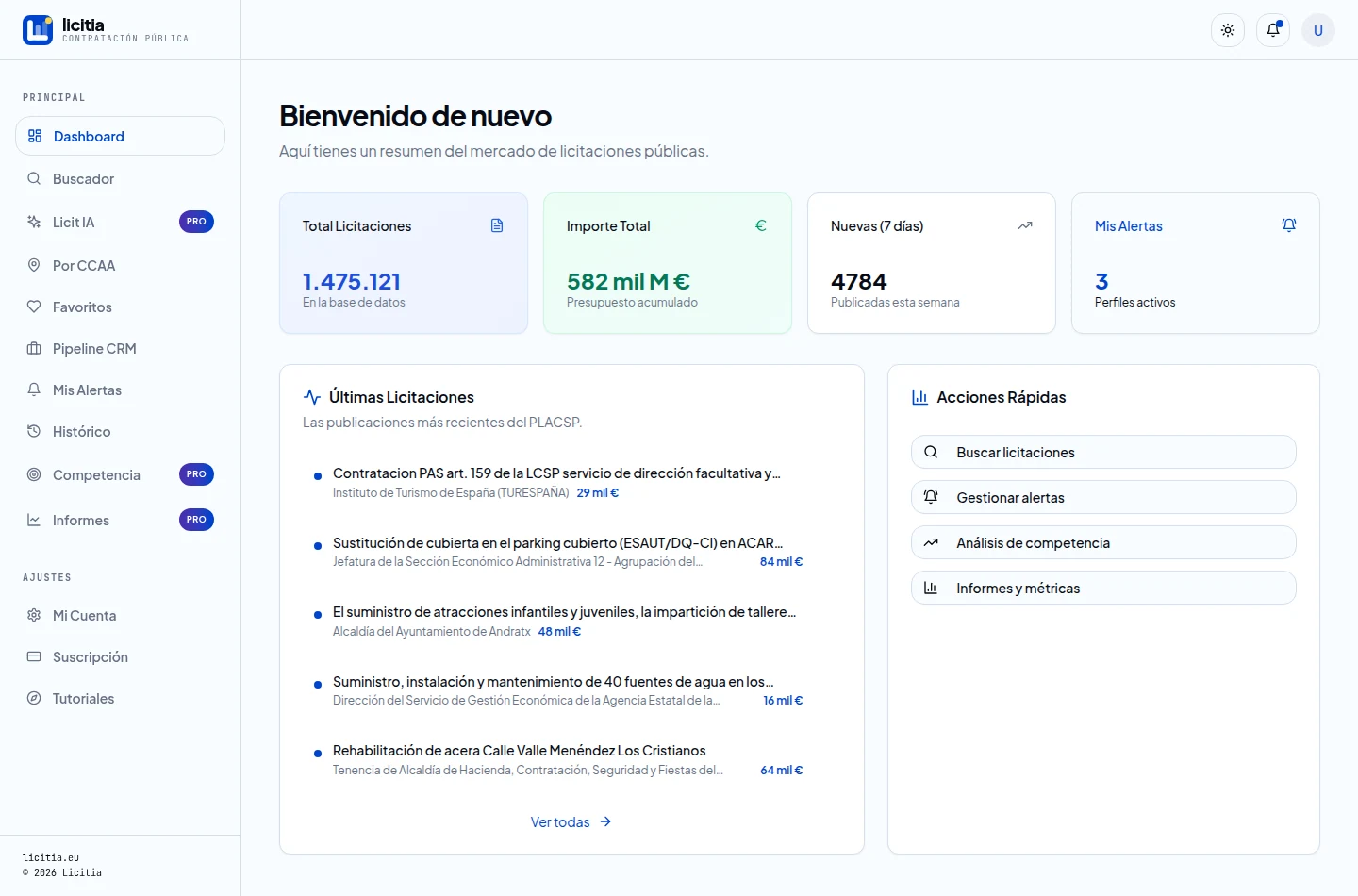1358x896 pixels.
Task: Click the Pipeline CRM briefcase icon
Action: (34, 348)
